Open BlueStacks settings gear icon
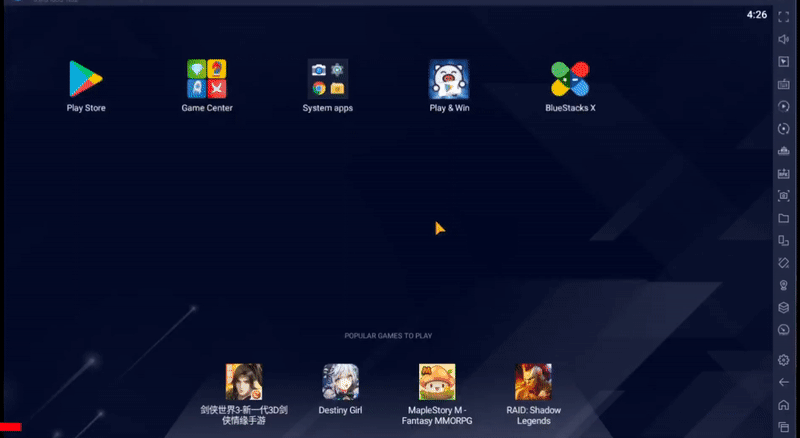 (x=784, y=360)
